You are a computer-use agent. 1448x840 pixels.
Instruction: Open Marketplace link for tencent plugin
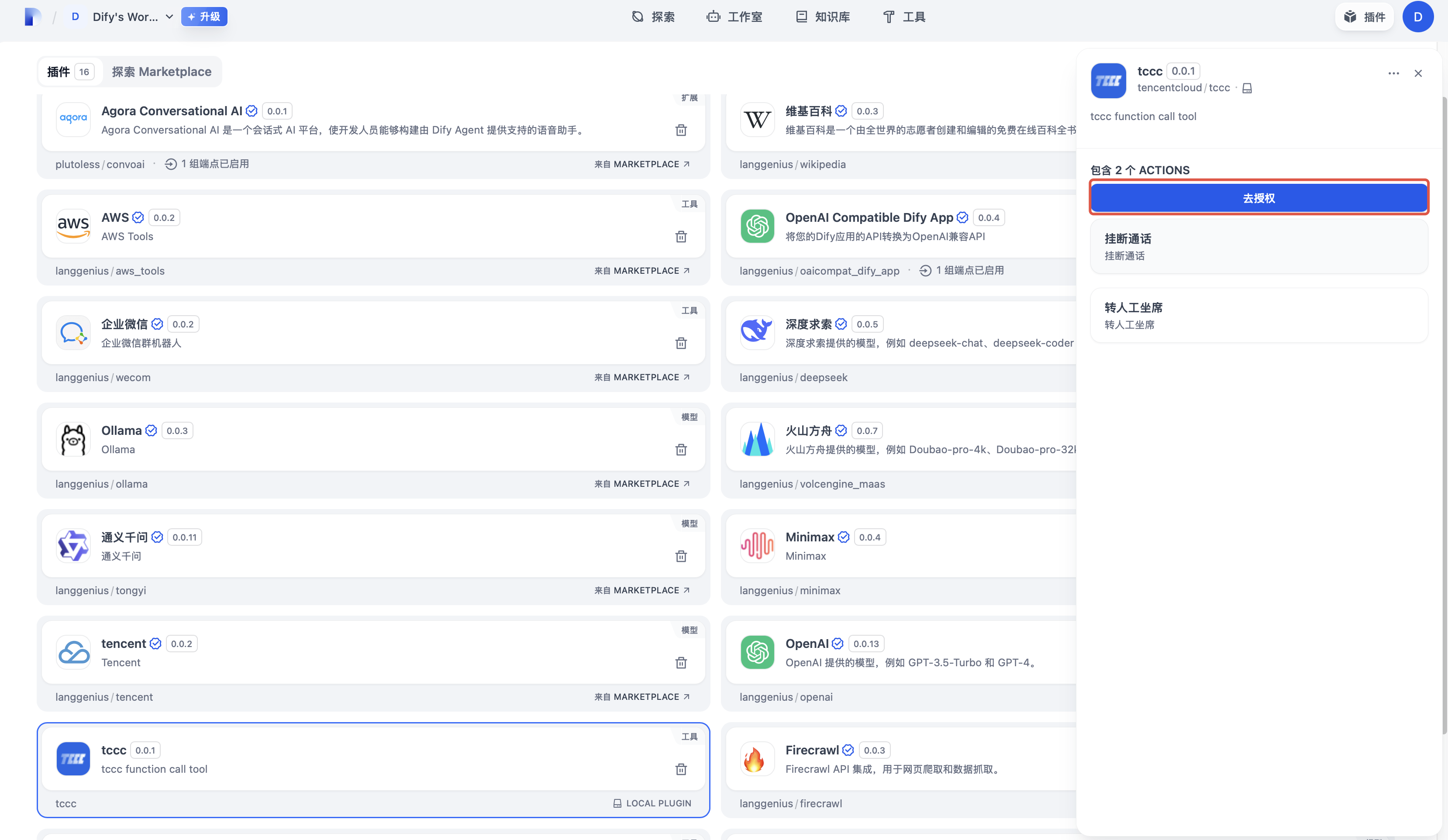click(x=642, y=696)
